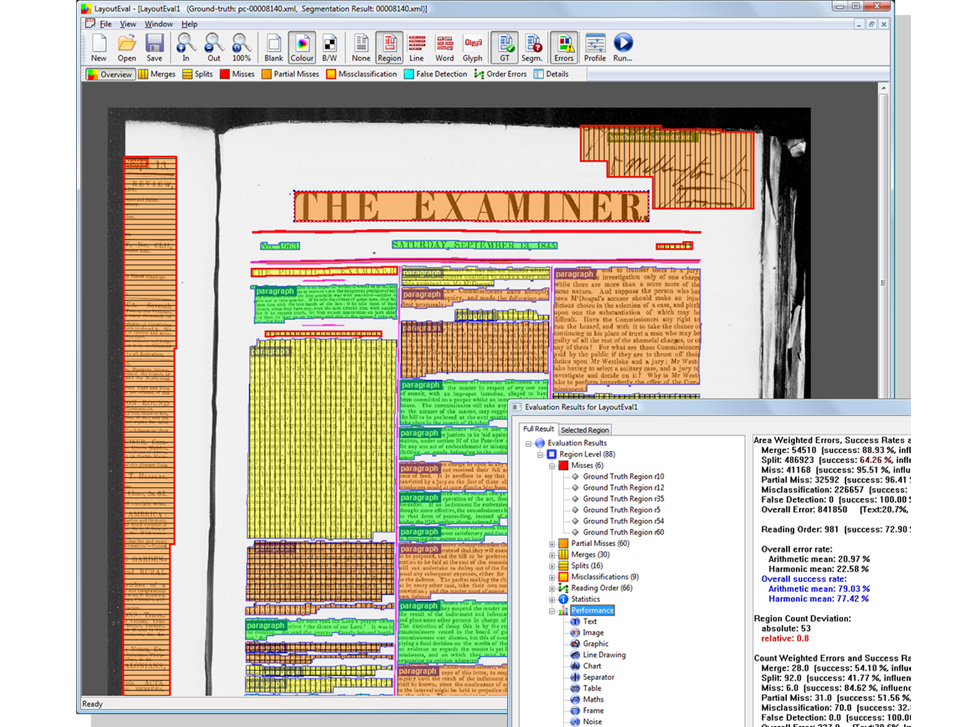Image resolution: width=977 pixels, height=727 pixels.
Task: Start evaluation with the Run icon
Action: pos(622,48)
